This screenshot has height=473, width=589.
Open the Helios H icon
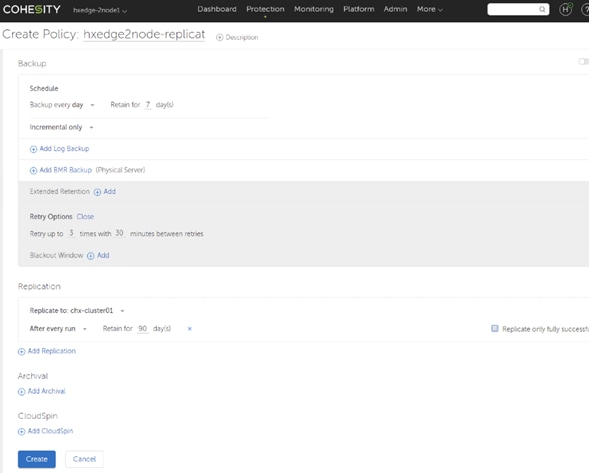565,9
